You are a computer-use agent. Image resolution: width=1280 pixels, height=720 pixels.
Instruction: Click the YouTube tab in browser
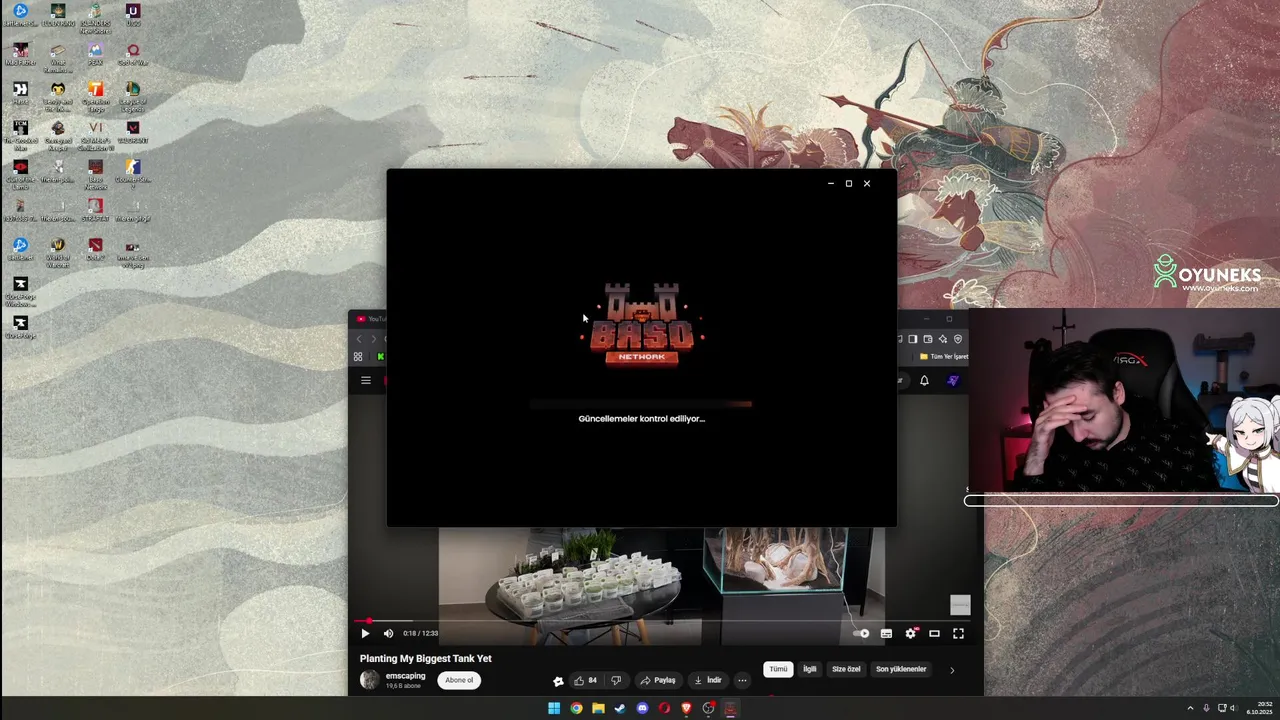point(370,319)
